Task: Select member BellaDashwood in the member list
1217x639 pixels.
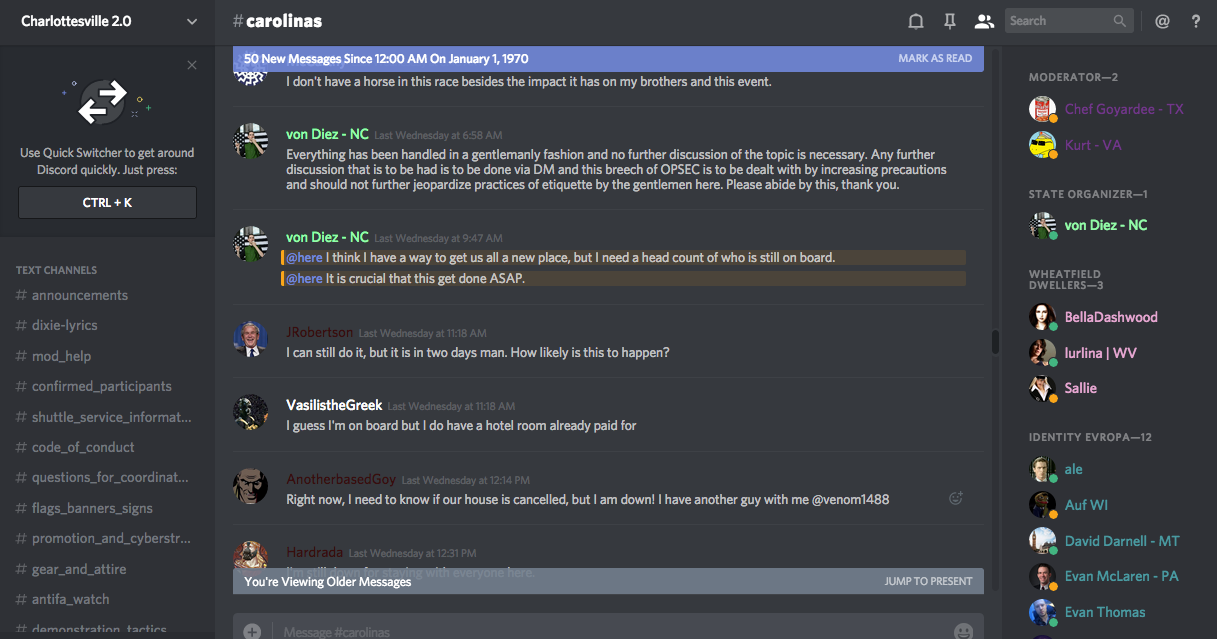Action: [1111, 317]
